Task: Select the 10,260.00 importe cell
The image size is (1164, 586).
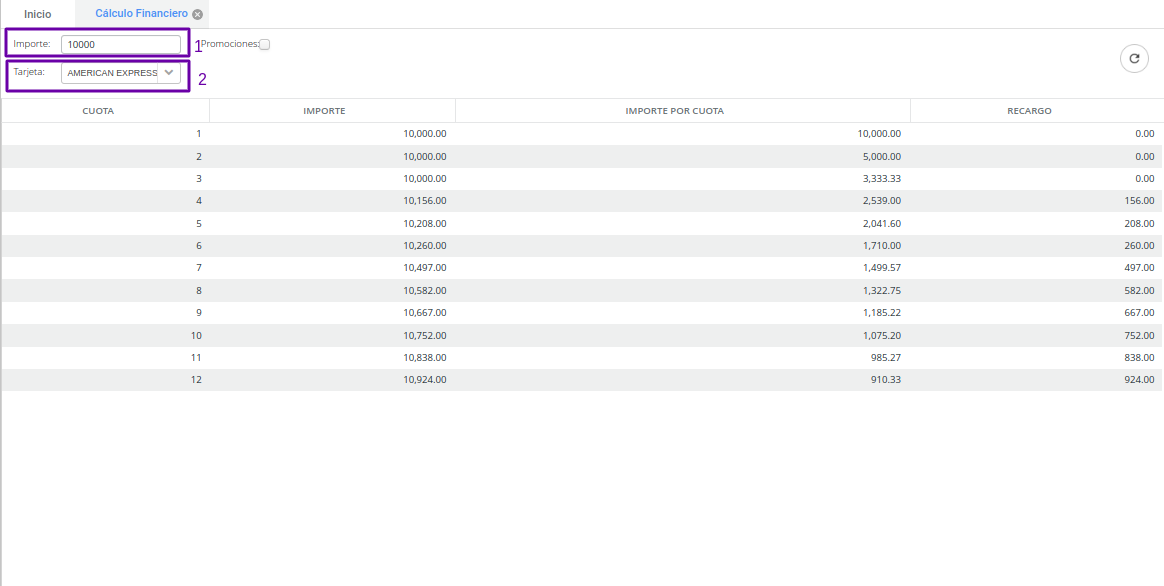Action: coord(333,246)
